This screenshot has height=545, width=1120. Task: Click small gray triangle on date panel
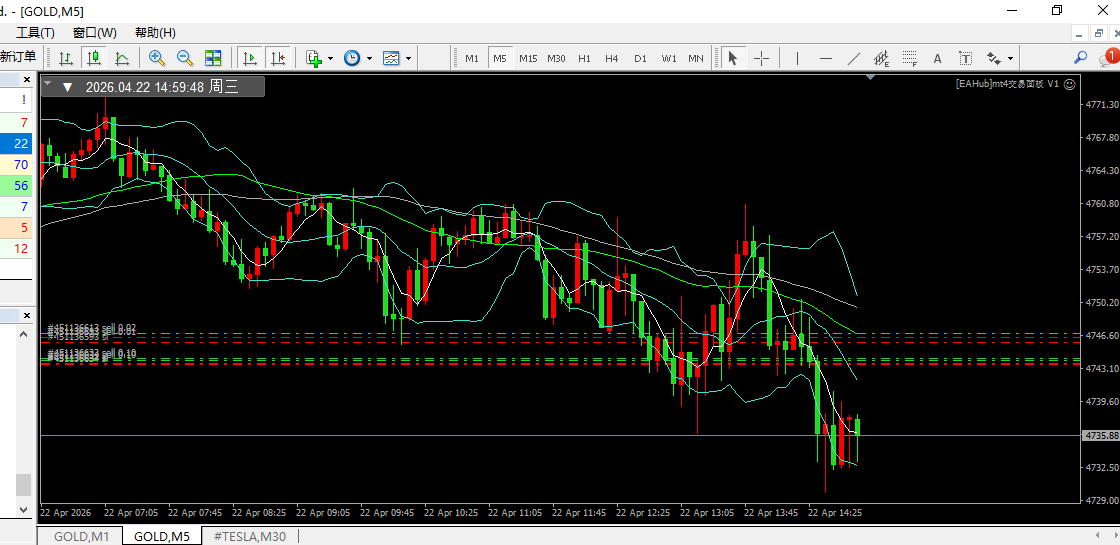pyautogui.click(x=47, y=83)
